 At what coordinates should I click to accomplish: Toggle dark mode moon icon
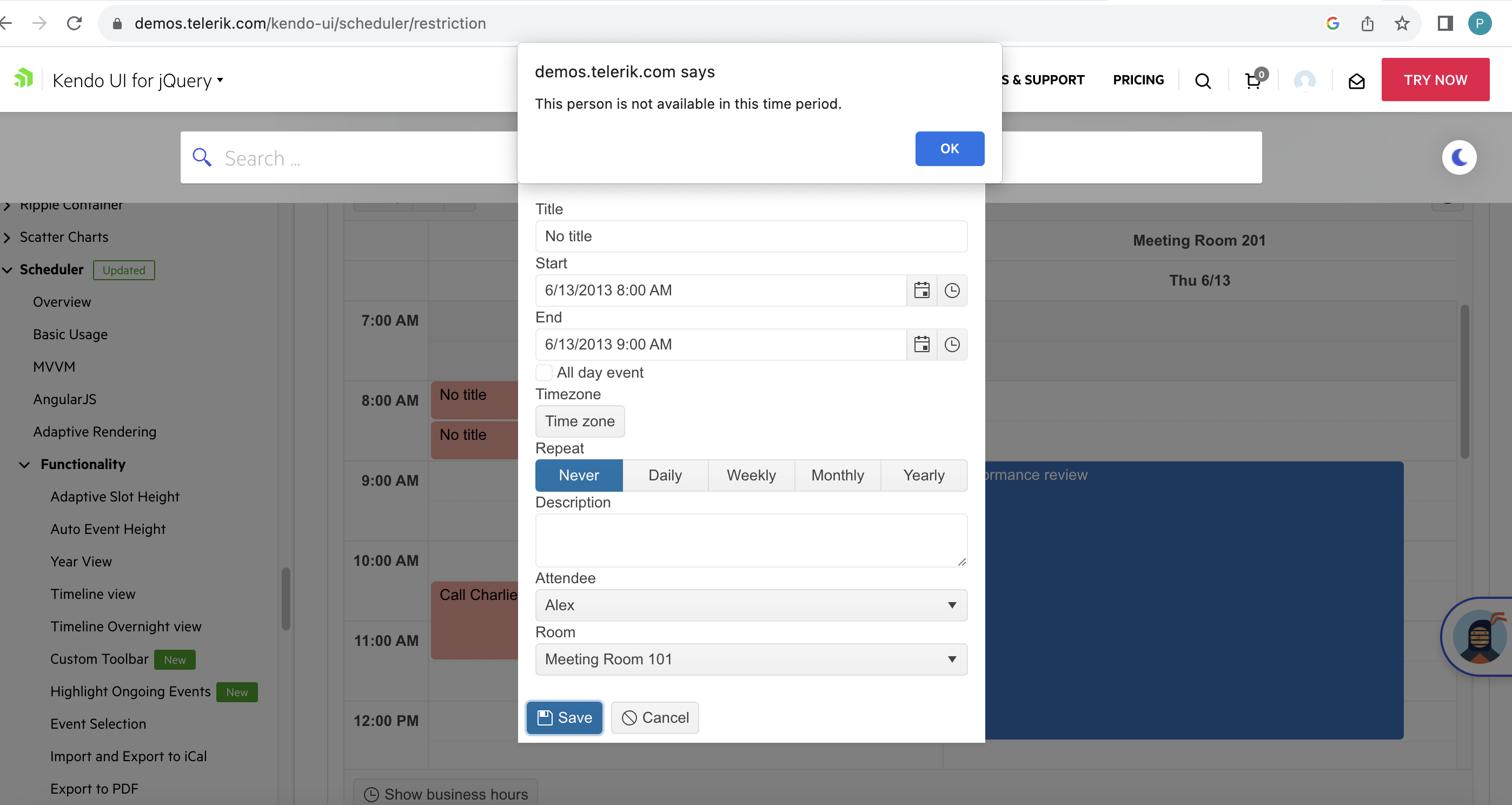pos(1458,157)
